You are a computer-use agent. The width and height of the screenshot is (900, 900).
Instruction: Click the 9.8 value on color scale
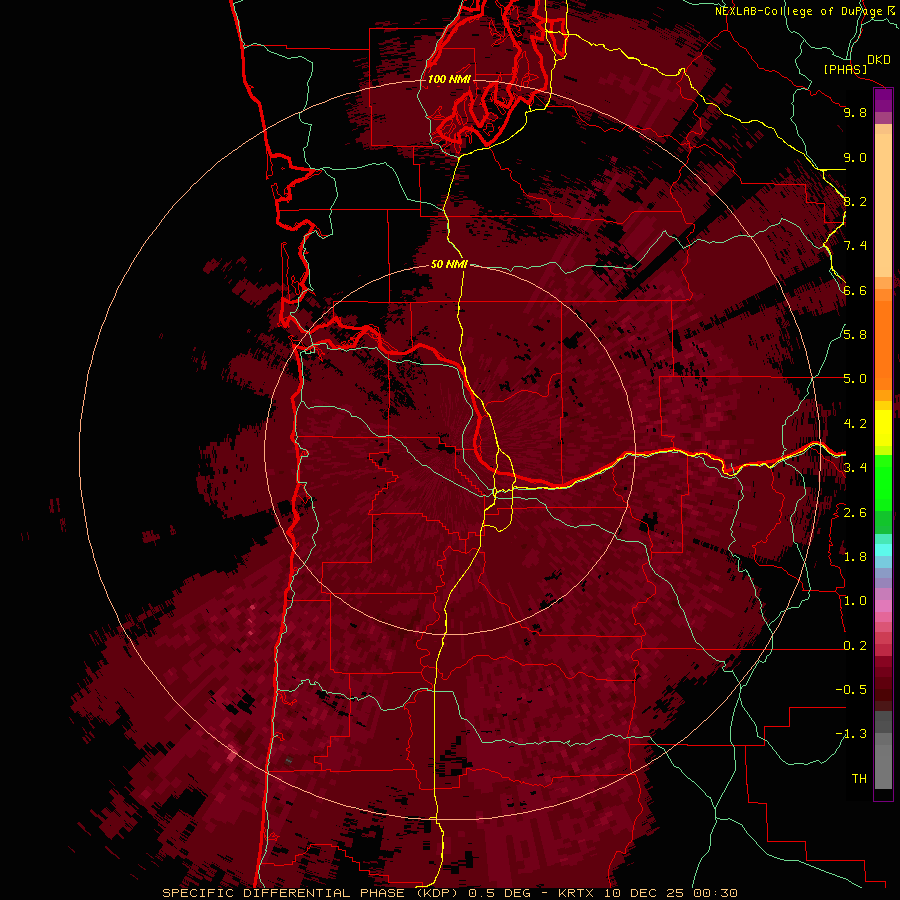[855, 112]
